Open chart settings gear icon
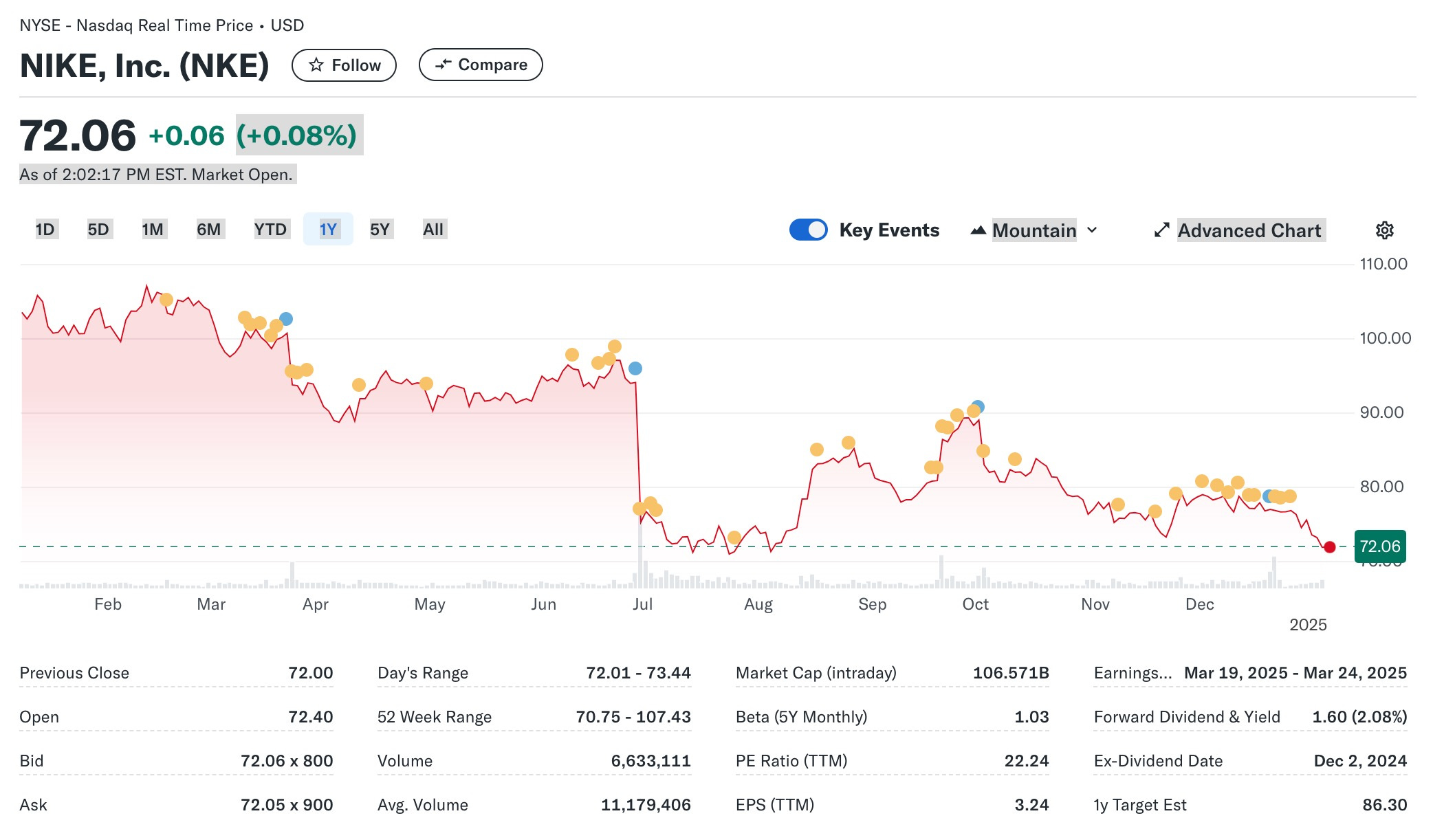Viewport: 1433px width, 840px height. pyautogui.click(x=1385, y=230)
